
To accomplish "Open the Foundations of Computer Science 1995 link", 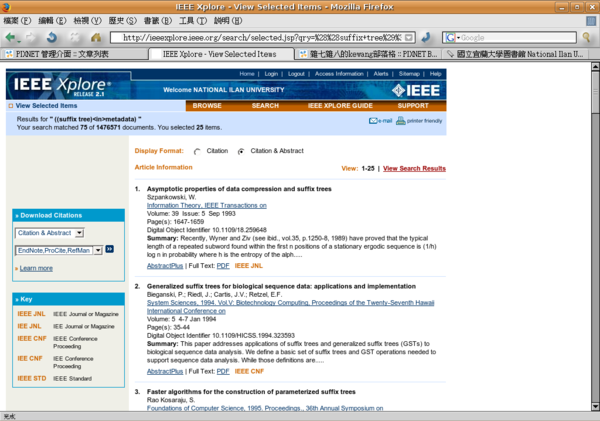I will (x=265, y=408).
